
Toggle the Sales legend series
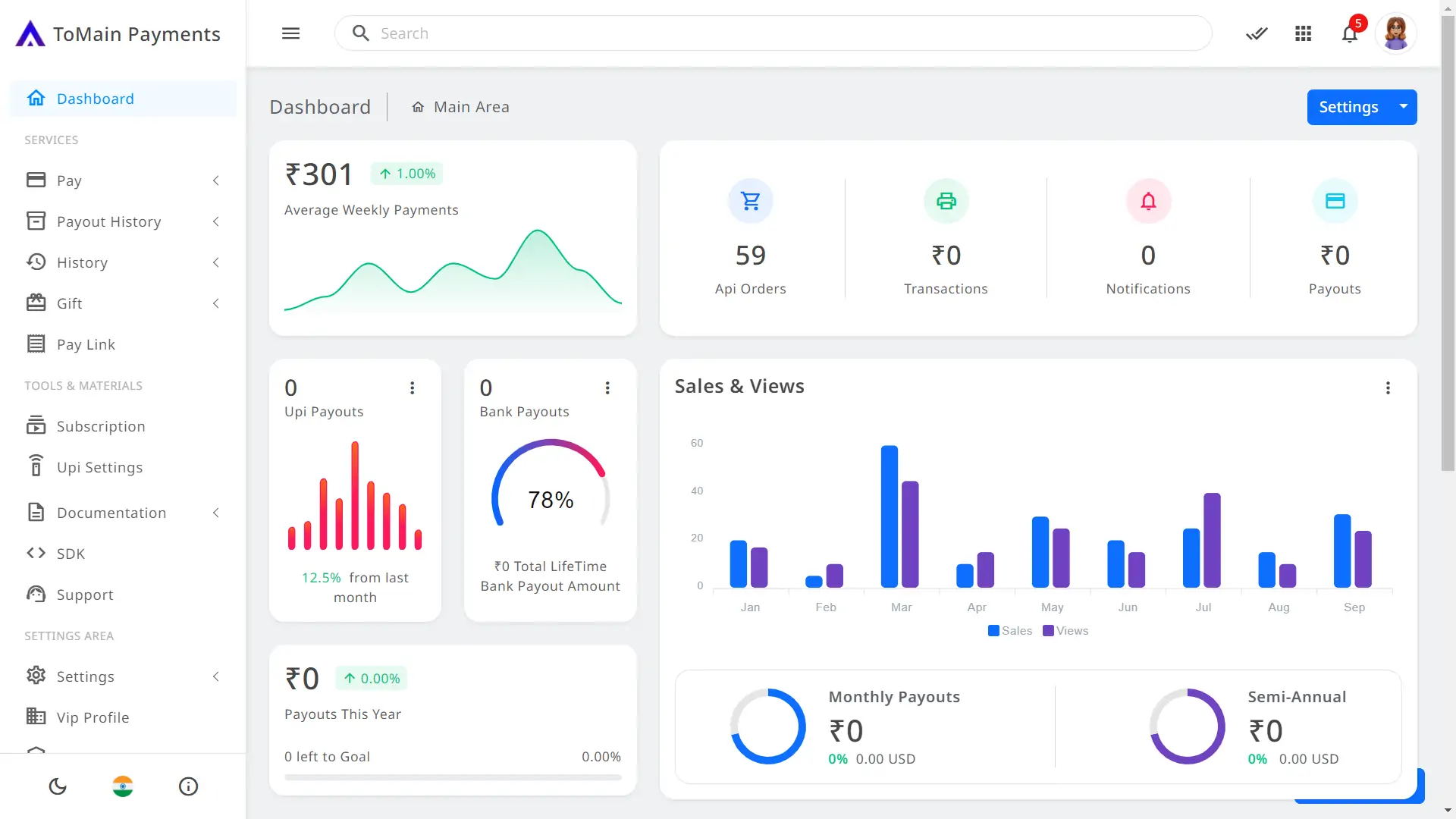pyautogui.click(x=1010, y=631)
